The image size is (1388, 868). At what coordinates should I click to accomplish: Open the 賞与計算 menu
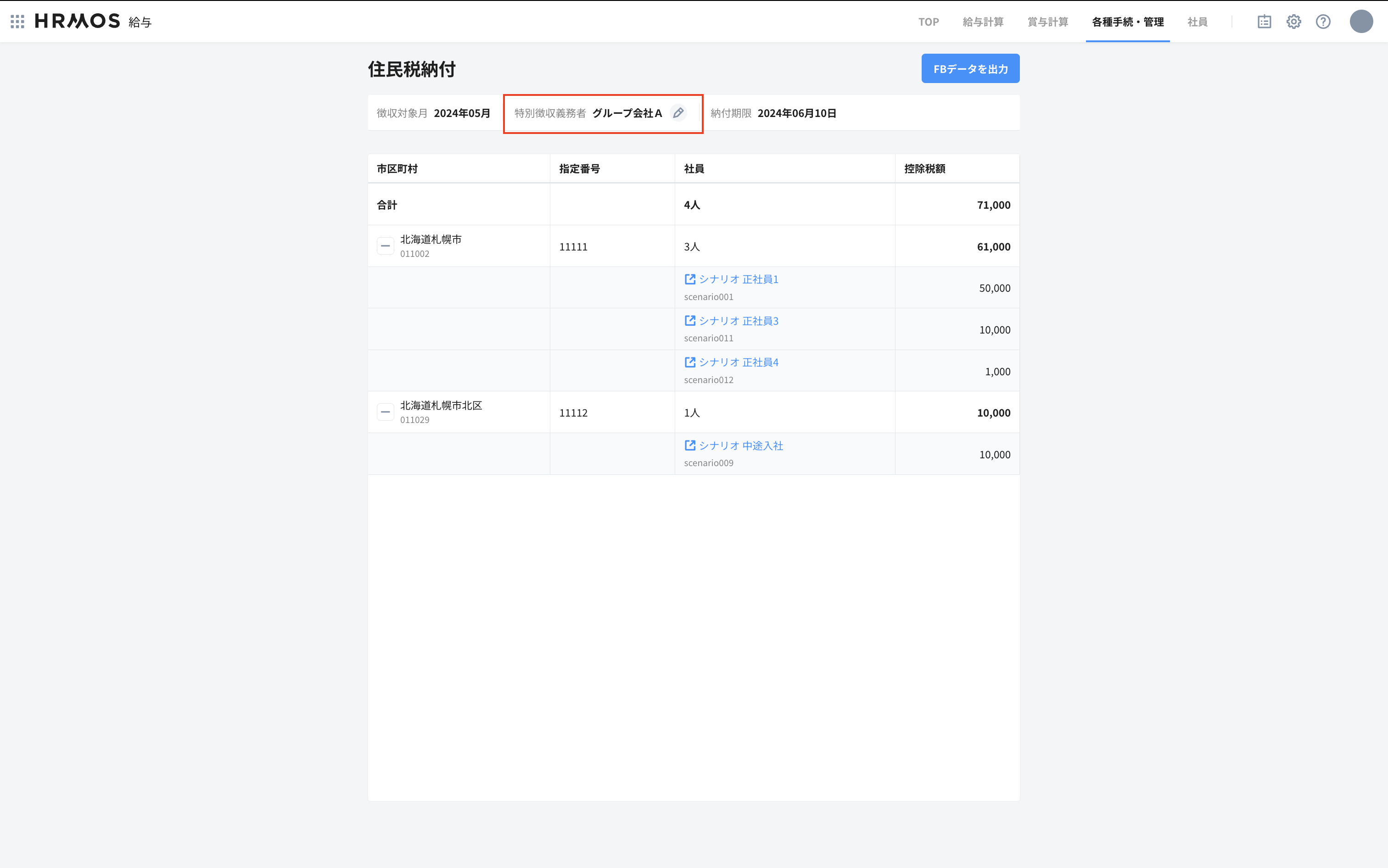(1047, 22)
